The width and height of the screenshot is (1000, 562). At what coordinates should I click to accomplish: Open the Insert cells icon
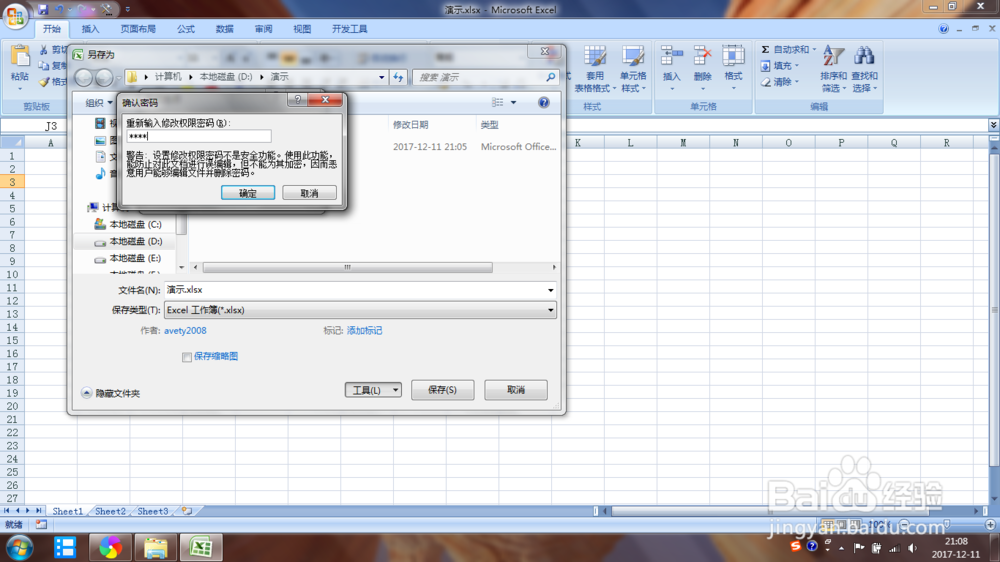[x=672, y=55]
